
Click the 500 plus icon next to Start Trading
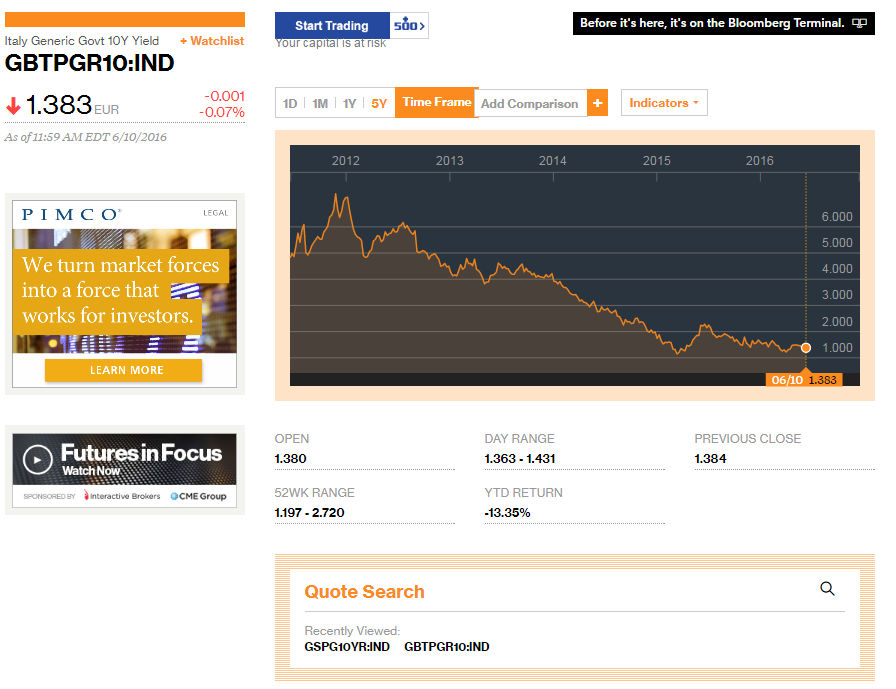(409, 25)
